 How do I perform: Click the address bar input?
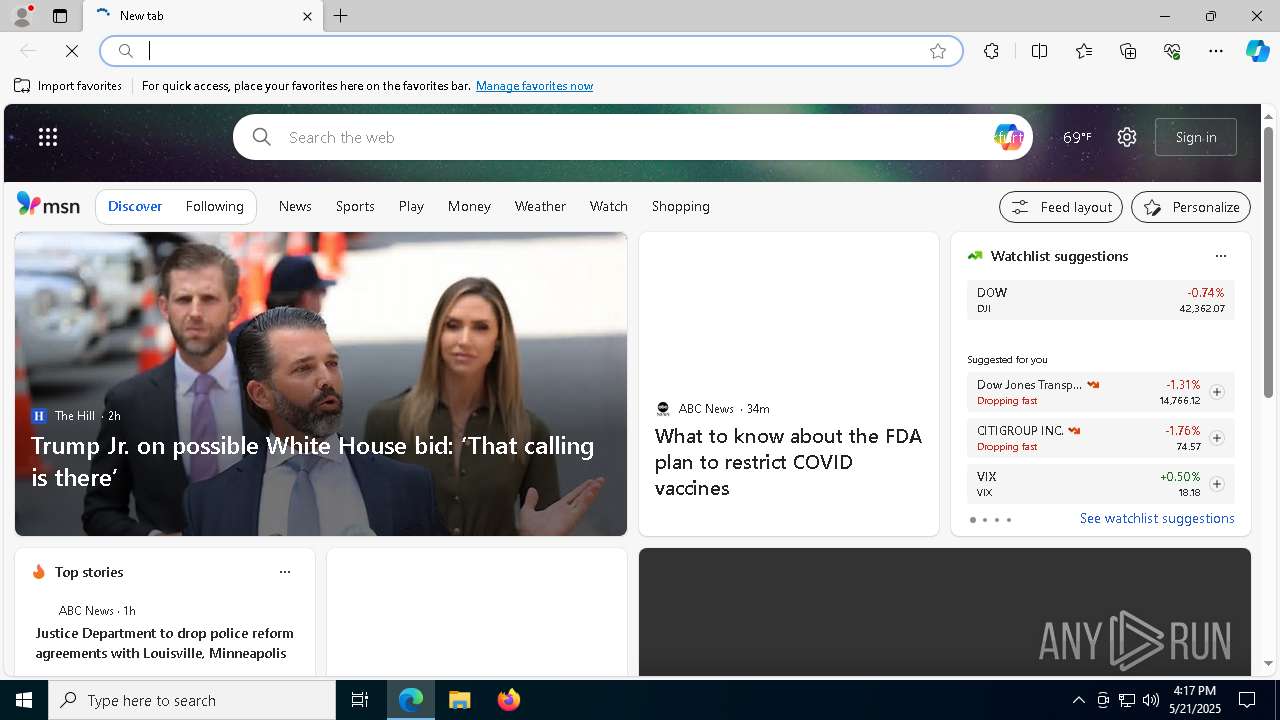point(530,51)
